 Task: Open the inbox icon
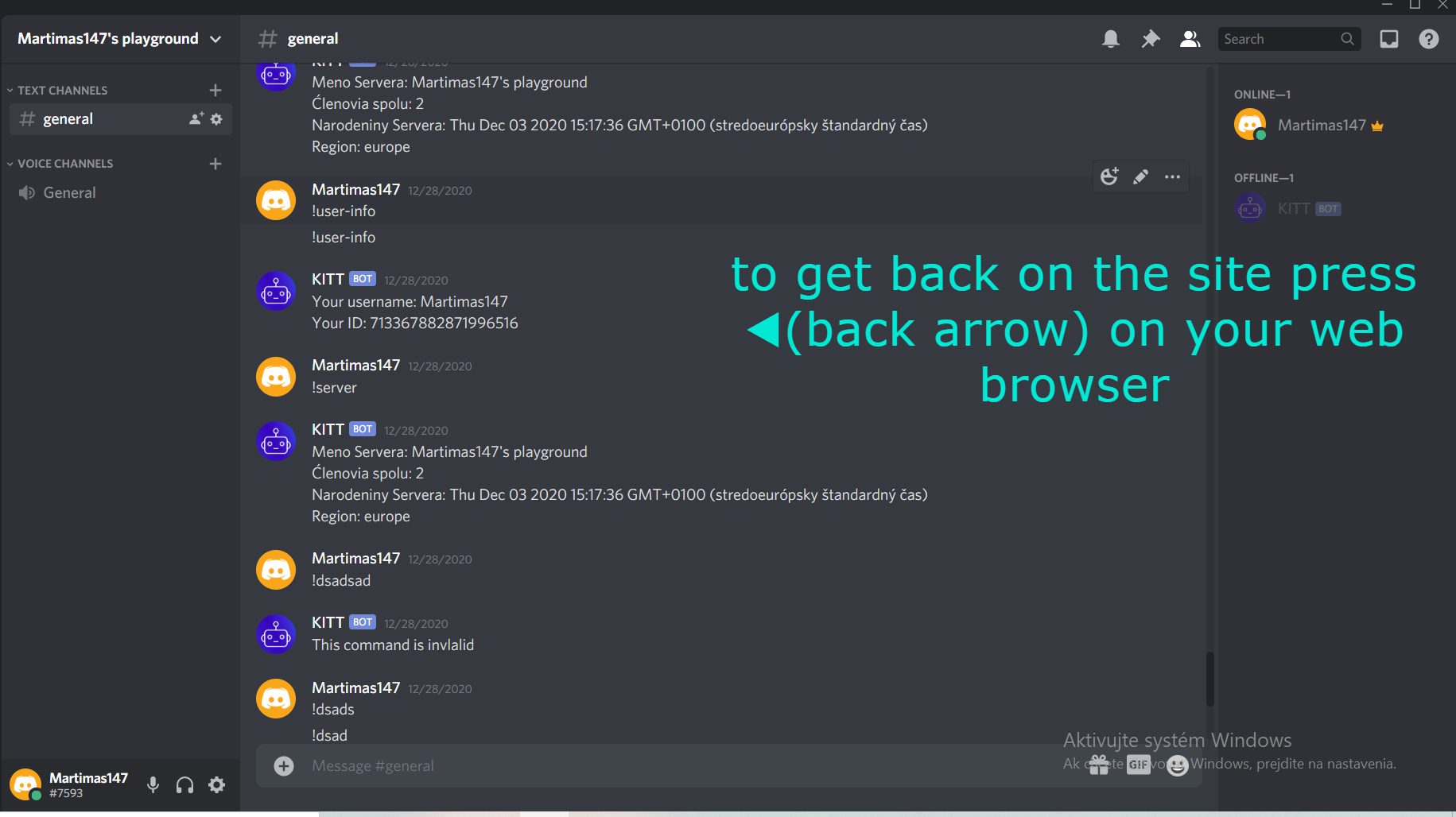(x=1389, y=39)
